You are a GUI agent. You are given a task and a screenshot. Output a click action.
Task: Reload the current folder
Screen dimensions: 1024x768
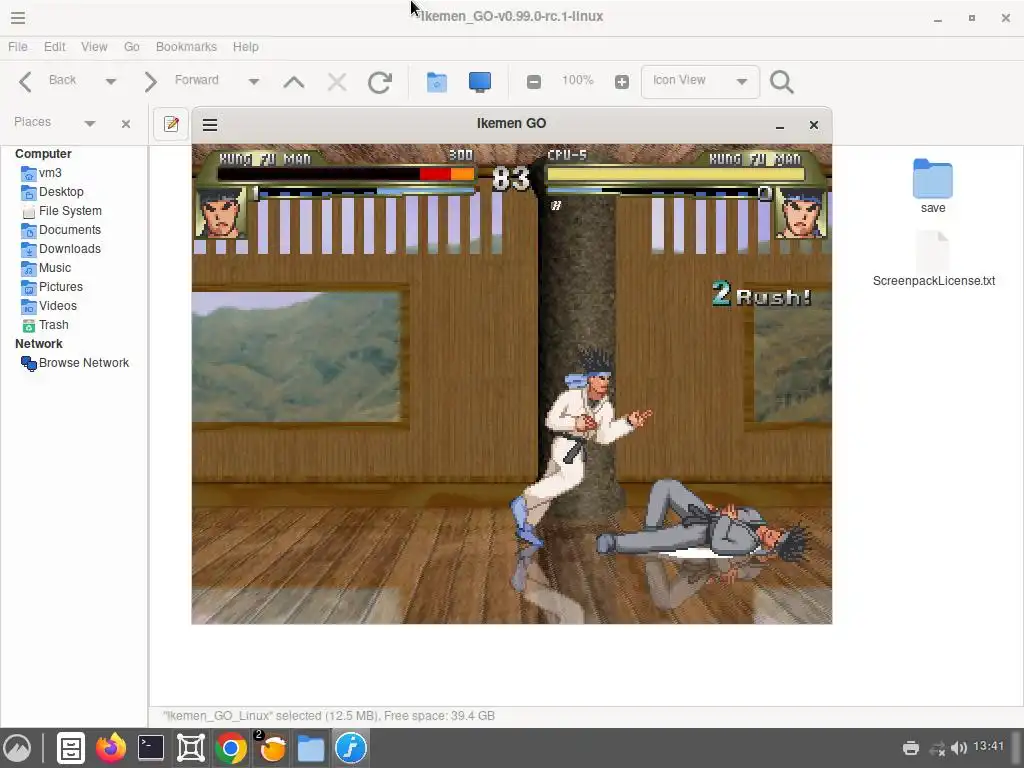click(379, 82)
